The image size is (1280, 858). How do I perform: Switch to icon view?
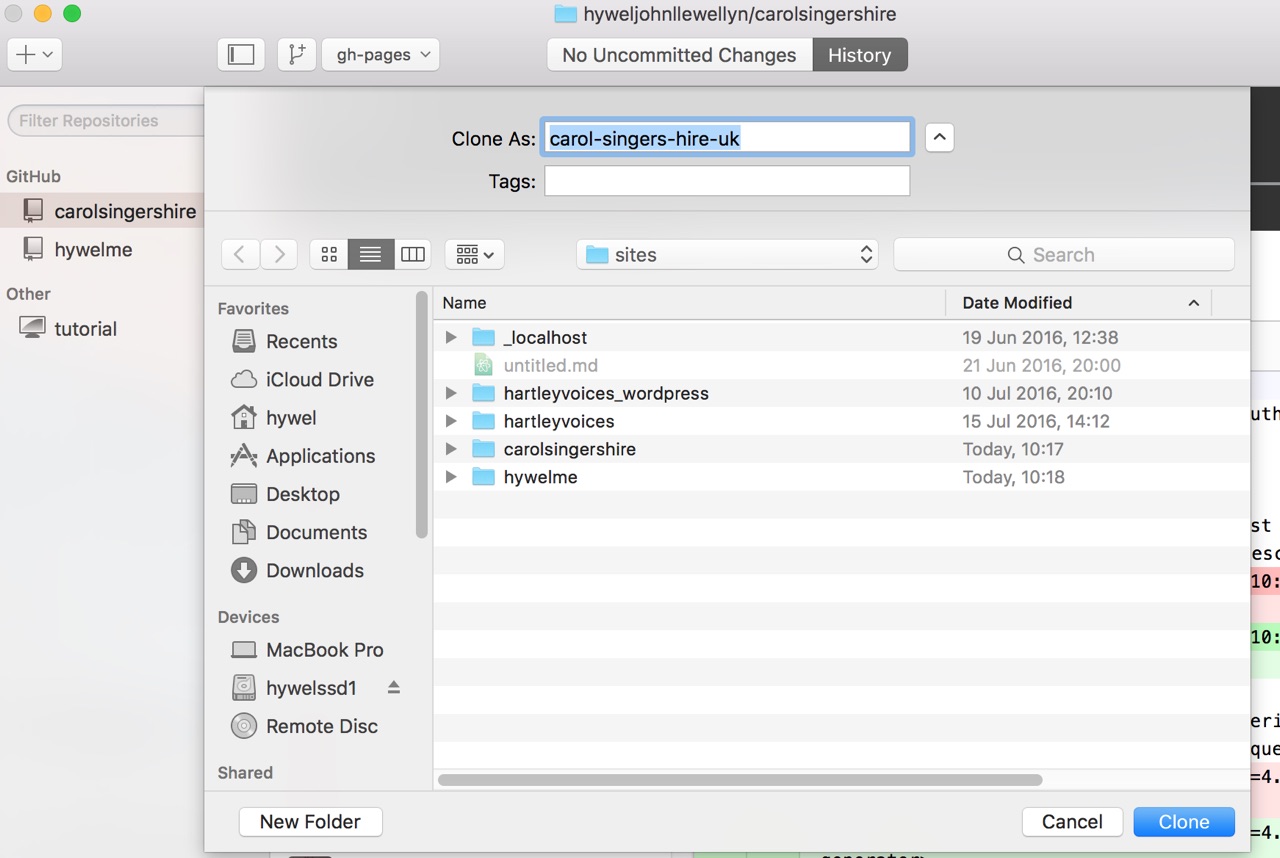tap(329, 254)
